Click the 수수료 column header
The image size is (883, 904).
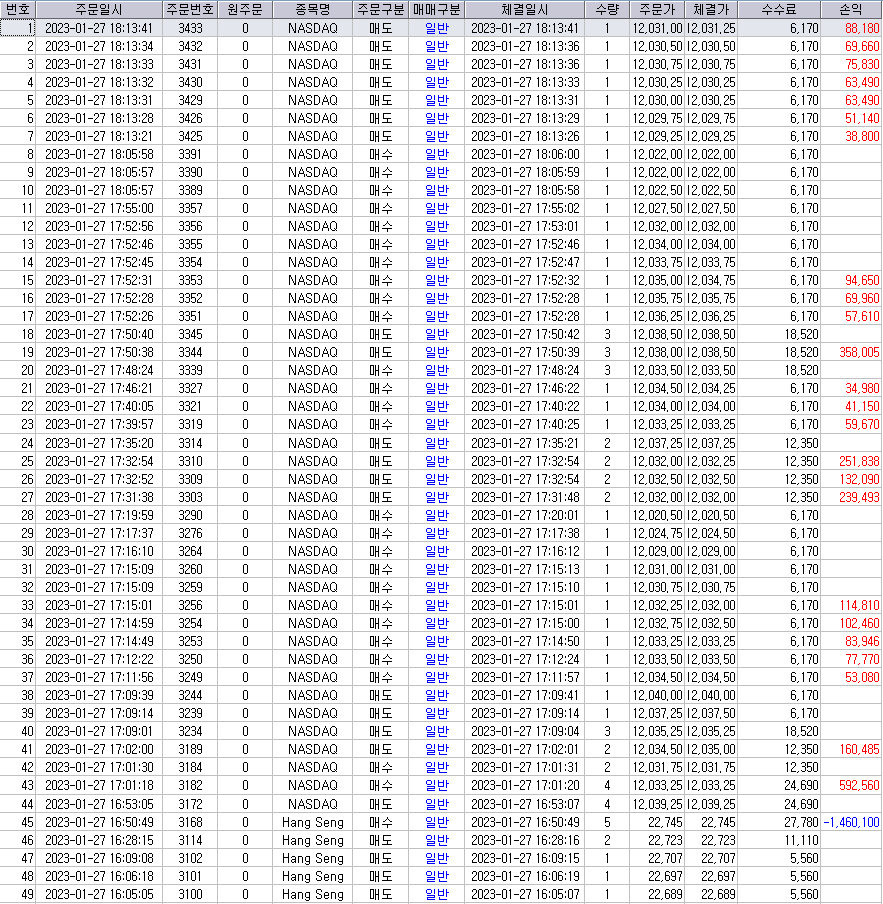(x=779, y=9)
